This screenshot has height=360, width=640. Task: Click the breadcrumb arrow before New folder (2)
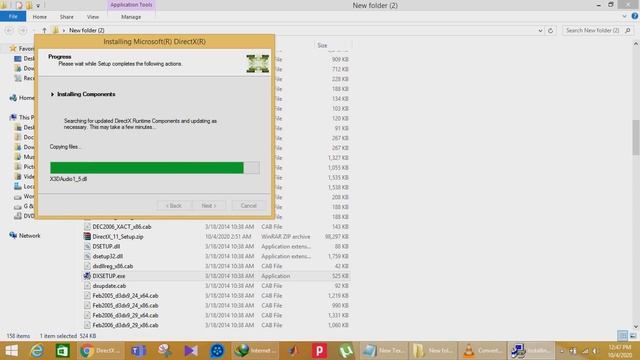click(x=64, y=30)
